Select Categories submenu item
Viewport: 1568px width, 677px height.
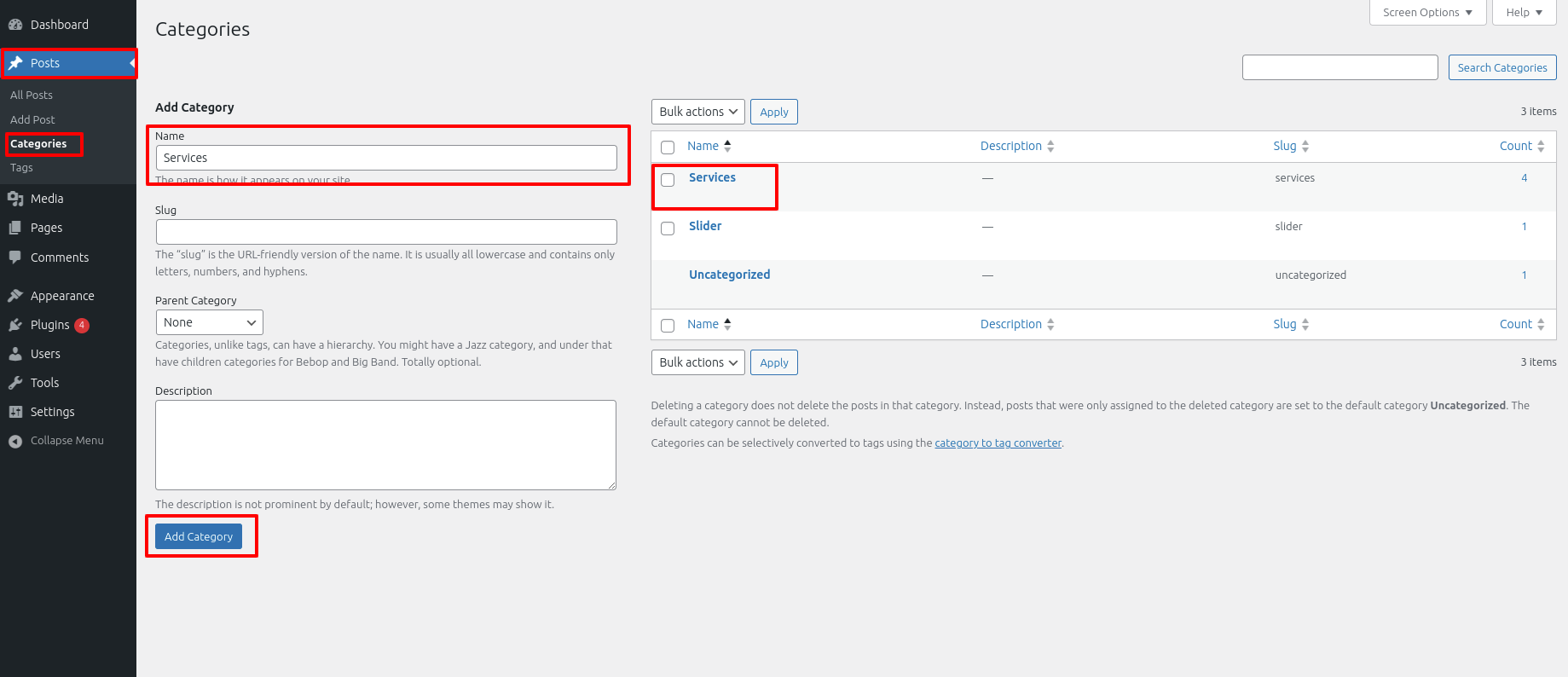coord(38,143)
